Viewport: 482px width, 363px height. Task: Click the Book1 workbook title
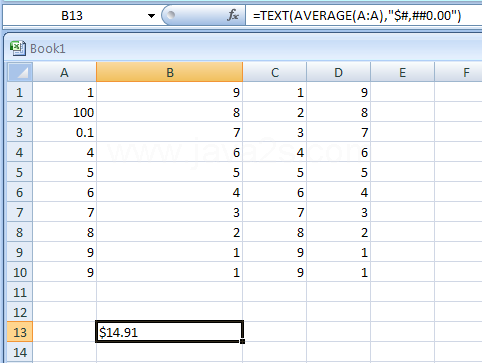[x=48, y=49]
